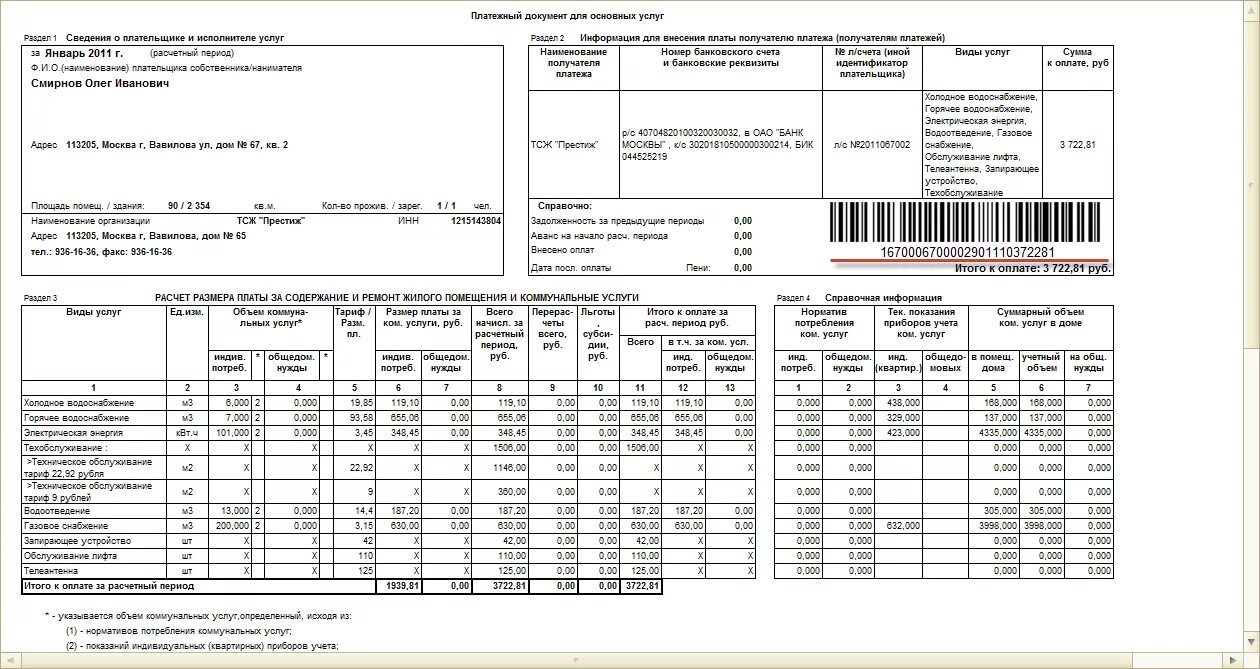Click the 'Техобслуживание' accrued amount '1506,00' in column 8
This screenshot has height=669, width=1260.
point(511,448)
